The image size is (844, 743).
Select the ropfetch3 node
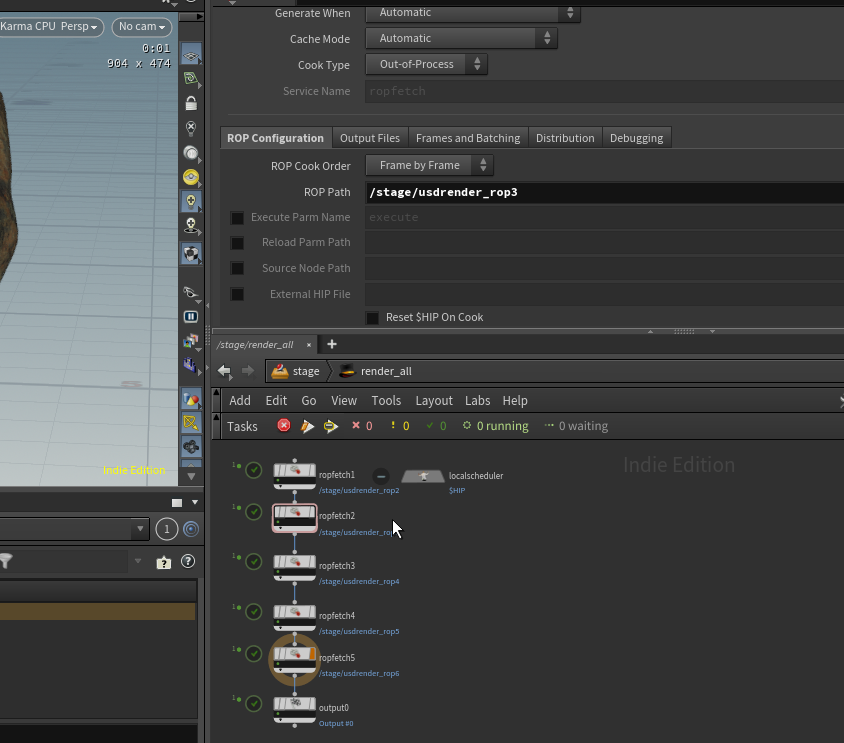coord(294,567)
